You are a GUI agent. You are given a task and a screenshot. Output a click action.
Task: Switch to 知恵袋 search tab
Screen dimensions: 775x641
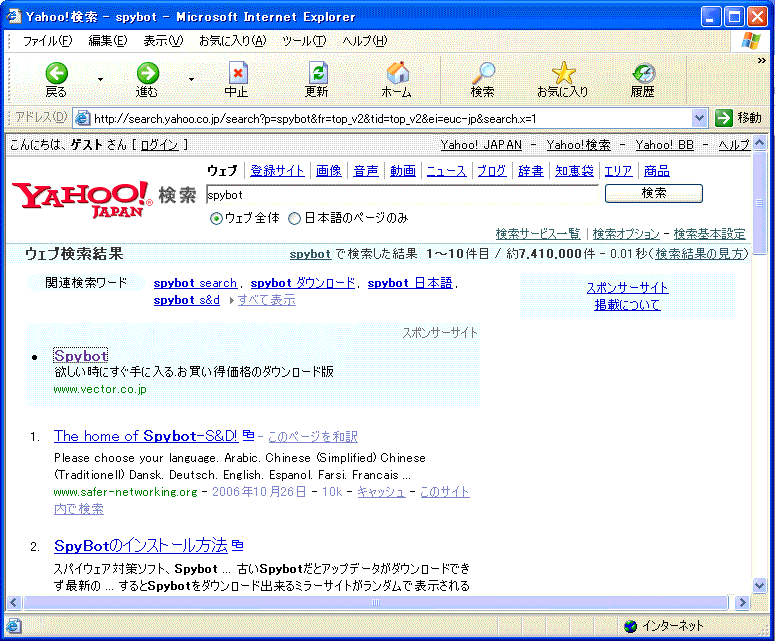574,171
